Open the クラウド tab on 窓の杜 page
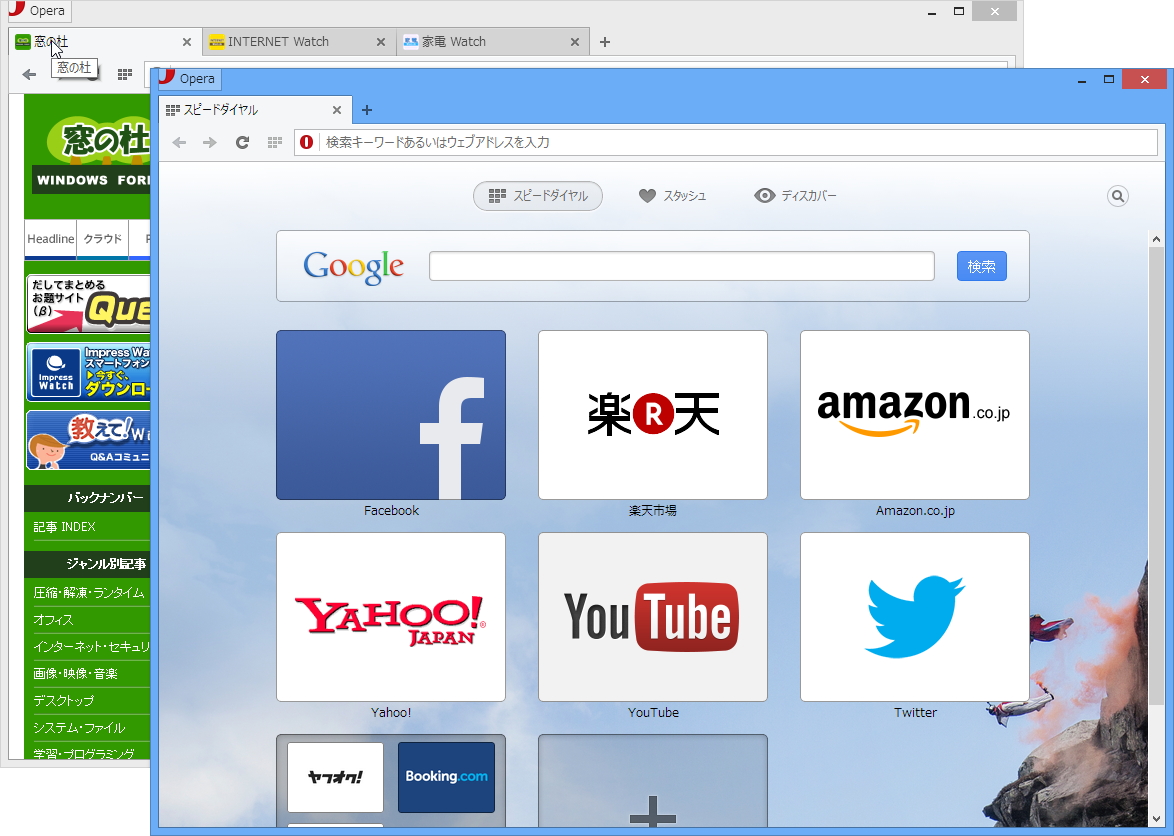This screenshot has width=1174, height=836. tap(103, 239)
